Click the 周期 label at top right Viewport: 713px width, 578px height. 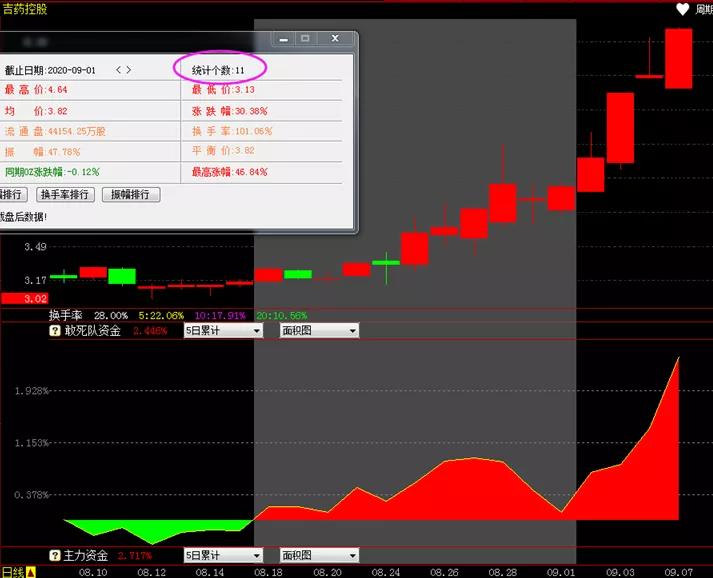[x=703, y=10]
